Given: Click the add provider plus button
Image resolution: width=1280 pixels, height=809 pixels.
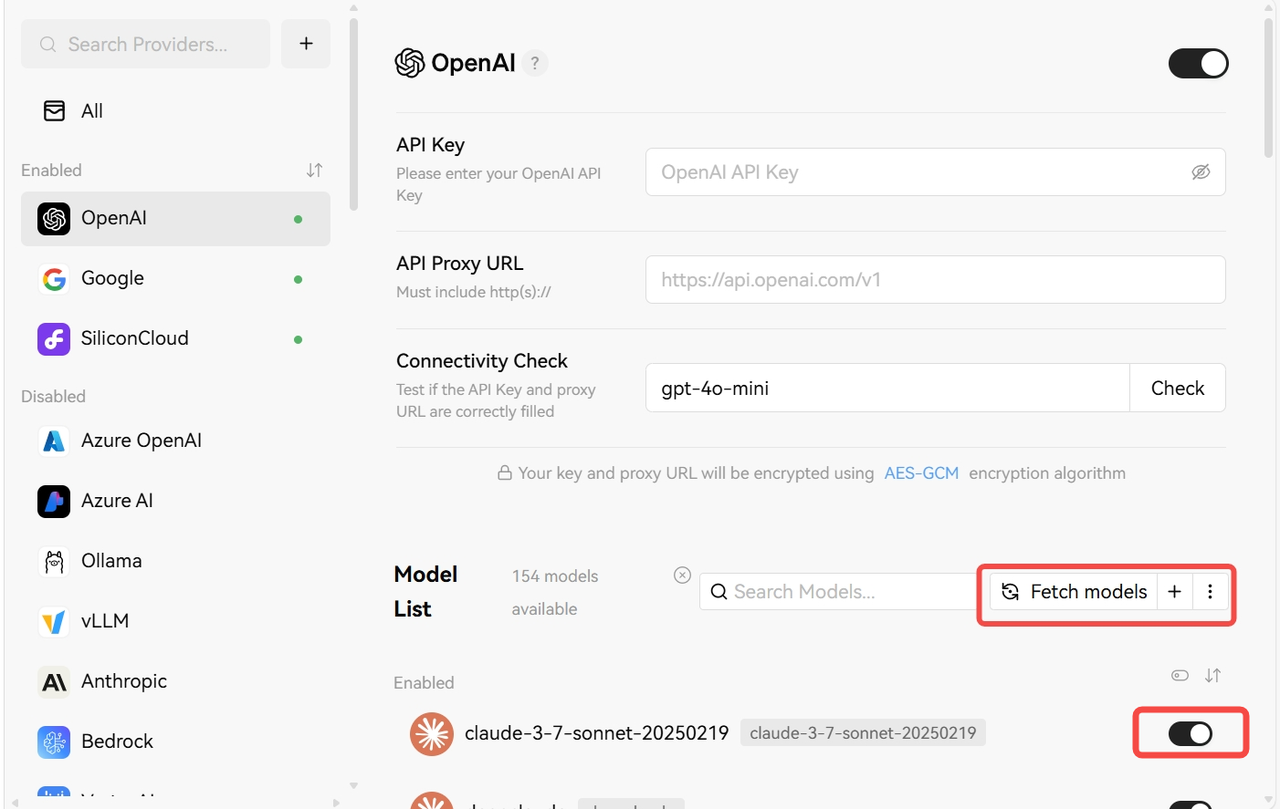Looking at the screenshot, I should (x=306, y=44).
